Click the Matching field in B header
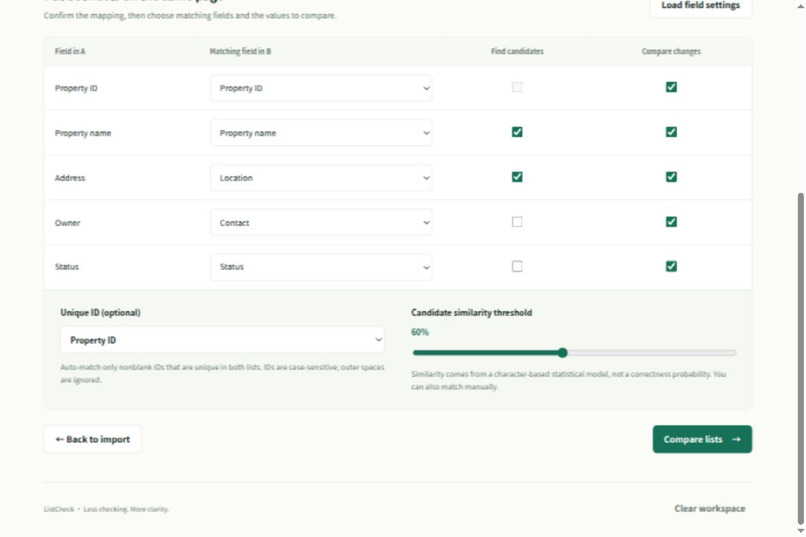806x537 pixels. pos(240,51)
